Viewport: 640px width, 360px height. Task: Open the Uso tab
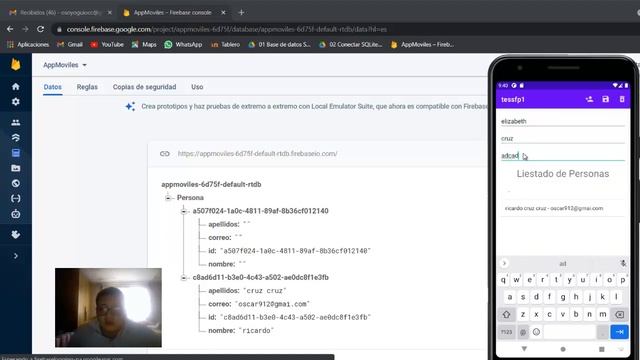pos(197,87)
